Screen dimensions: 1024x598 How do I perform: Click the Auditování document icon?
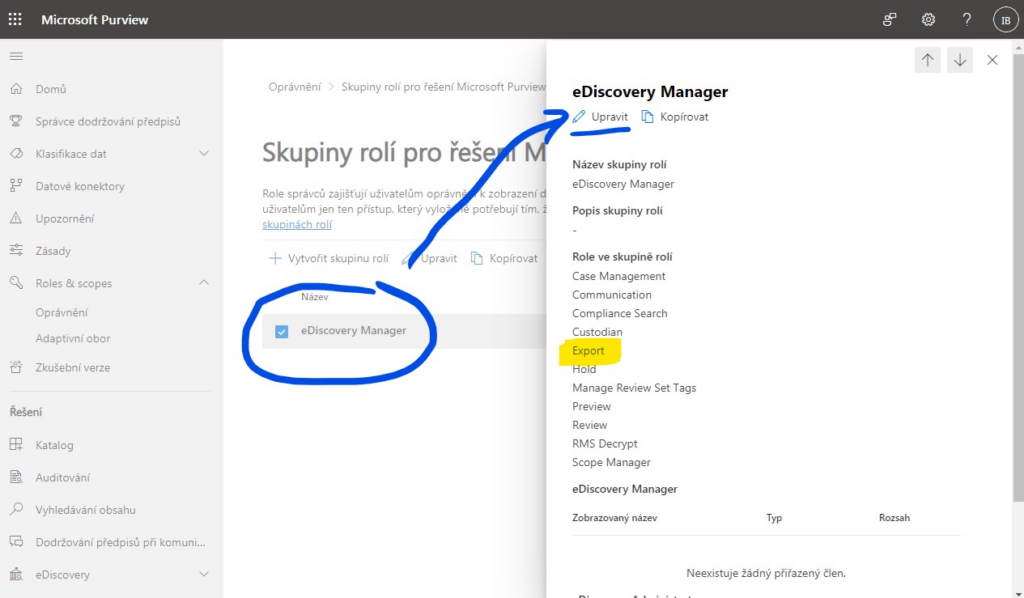click(x=16, y=477)
